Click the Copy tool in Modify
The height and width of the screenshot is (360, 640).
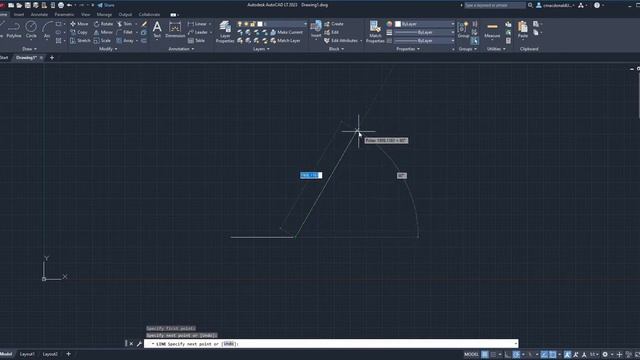click(79, 32)
